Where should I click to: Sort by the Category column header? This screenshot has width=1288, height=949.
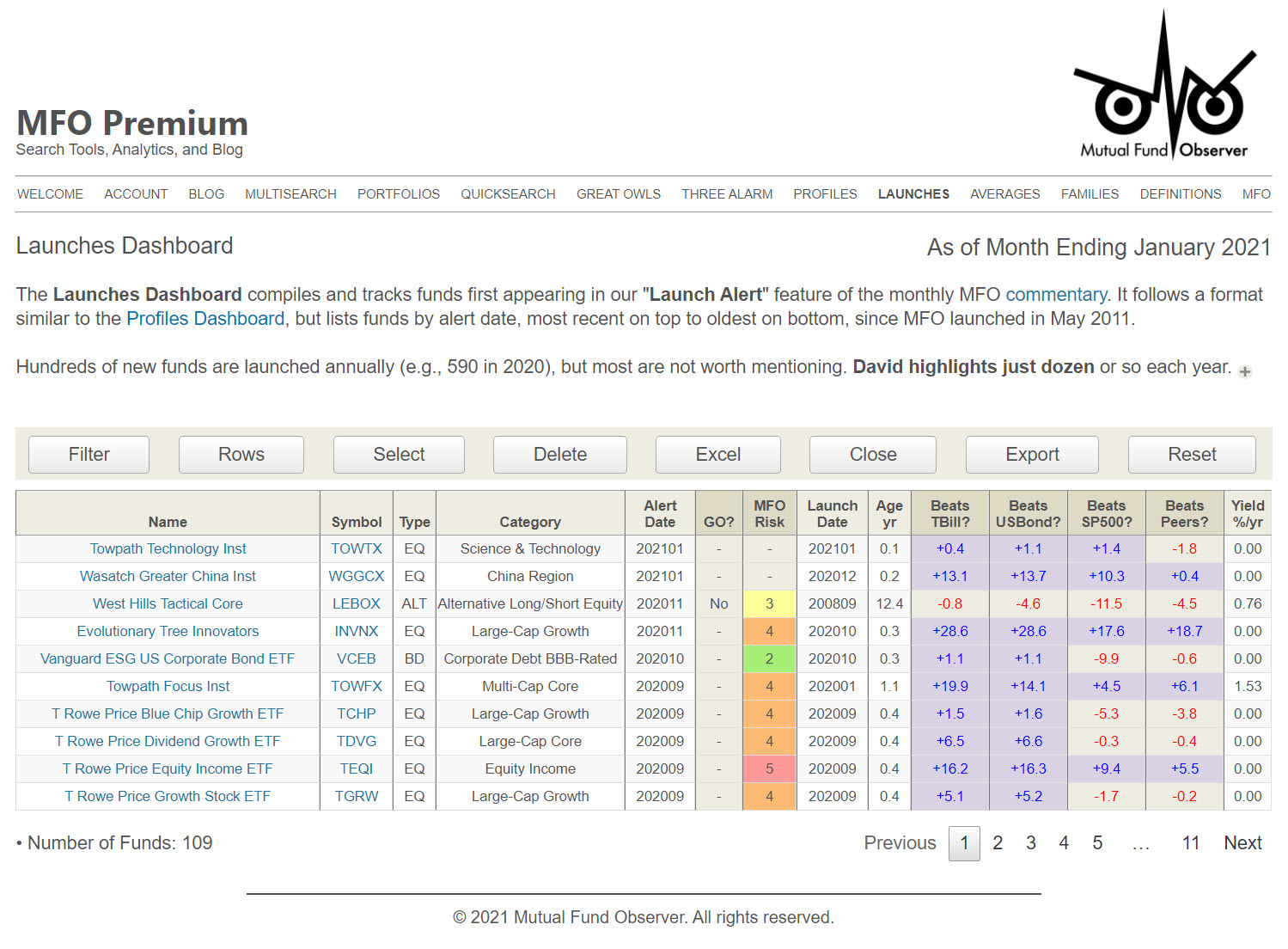pos(530,513)
